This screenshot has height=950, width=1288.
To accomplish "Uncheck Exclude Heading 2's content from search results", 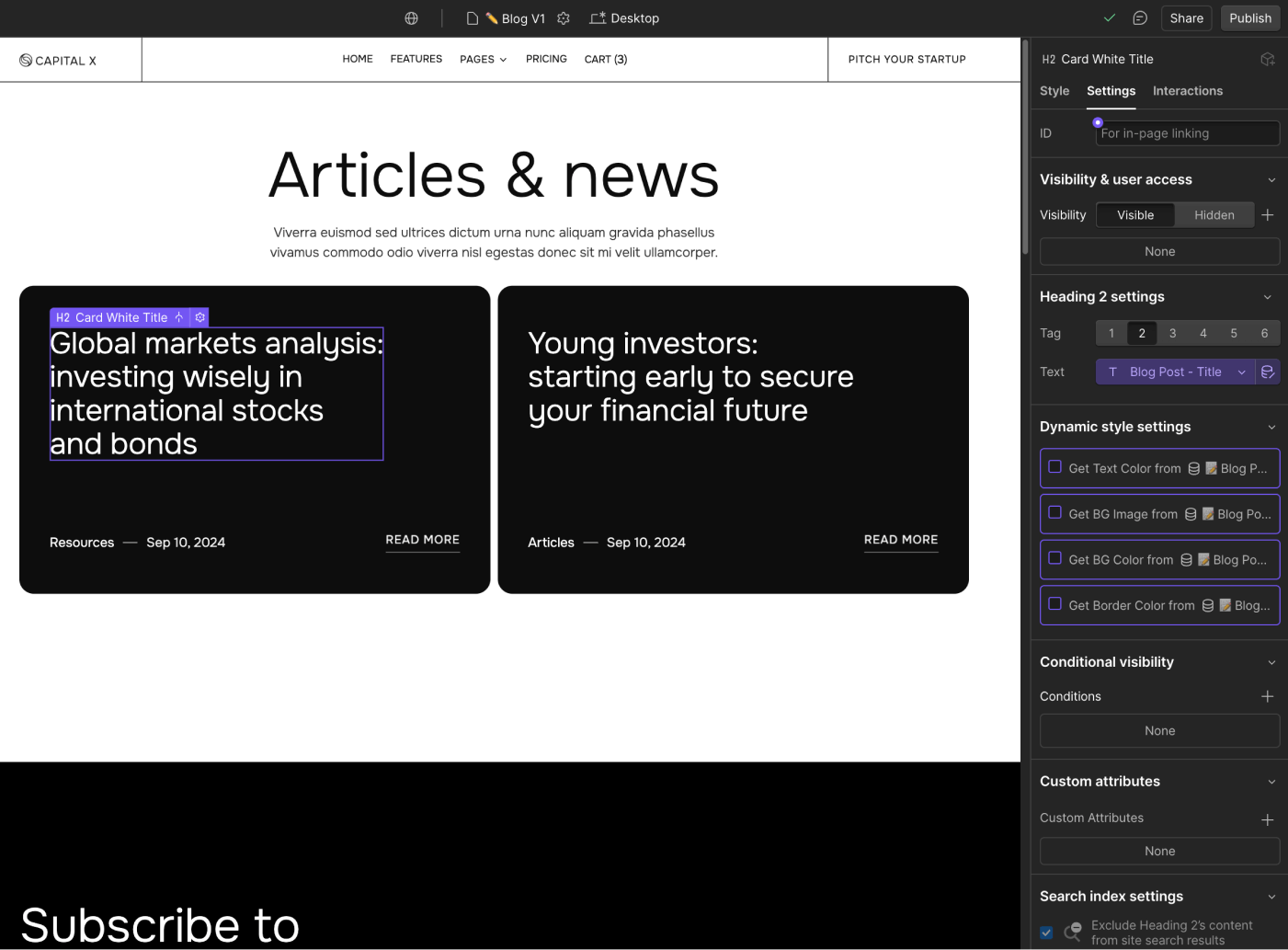I will 1045,932.
